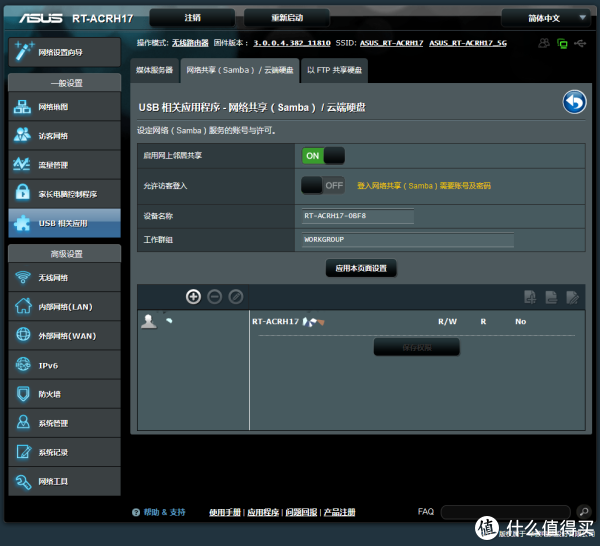Open the 简体中文 language dropdown
Viewport: 600px width, 546px height.
[x=546, y=18]
